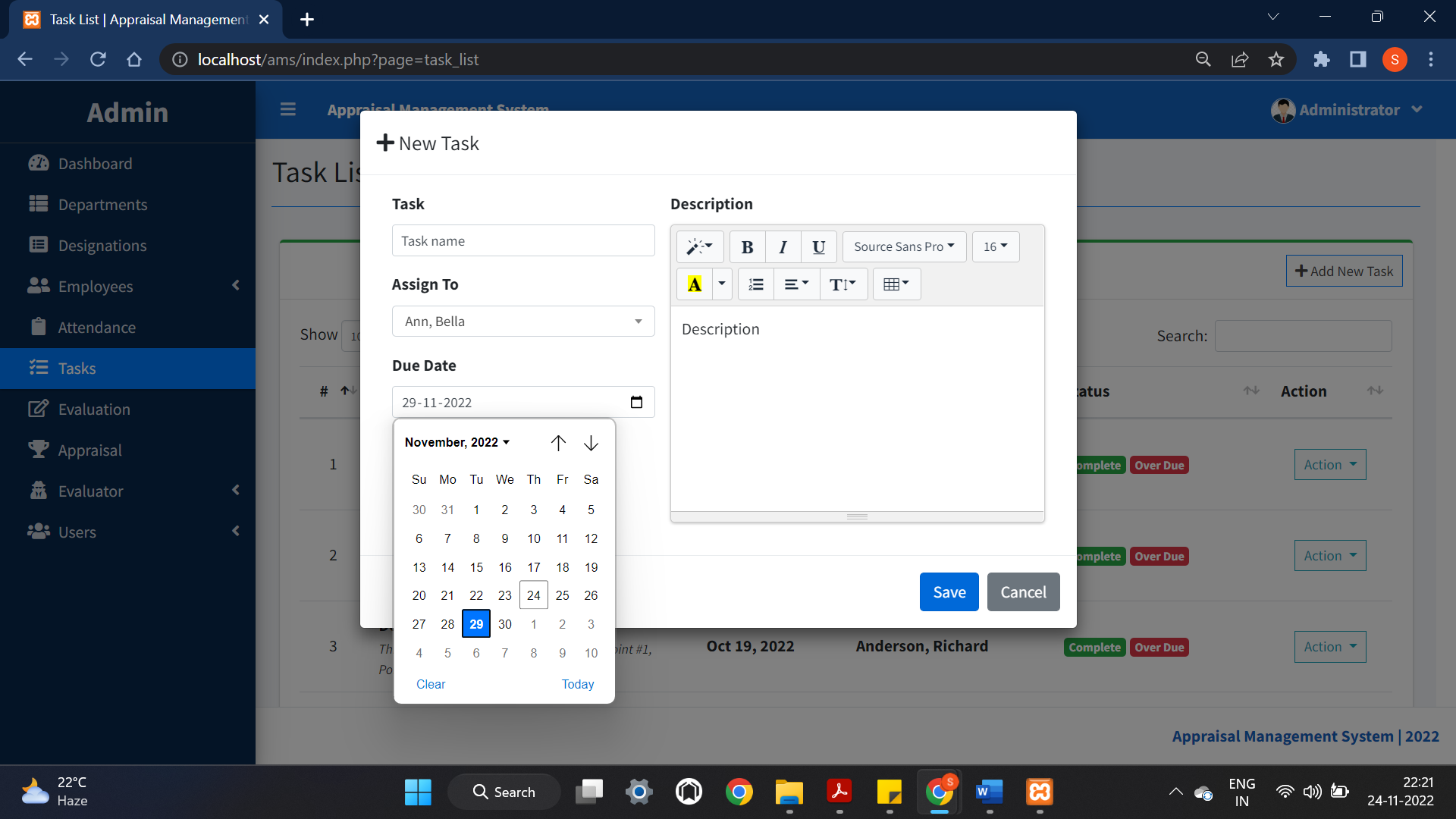Screen dimensions: 1456x819
Task: Open the line height menu
Action: click(843, 284)
